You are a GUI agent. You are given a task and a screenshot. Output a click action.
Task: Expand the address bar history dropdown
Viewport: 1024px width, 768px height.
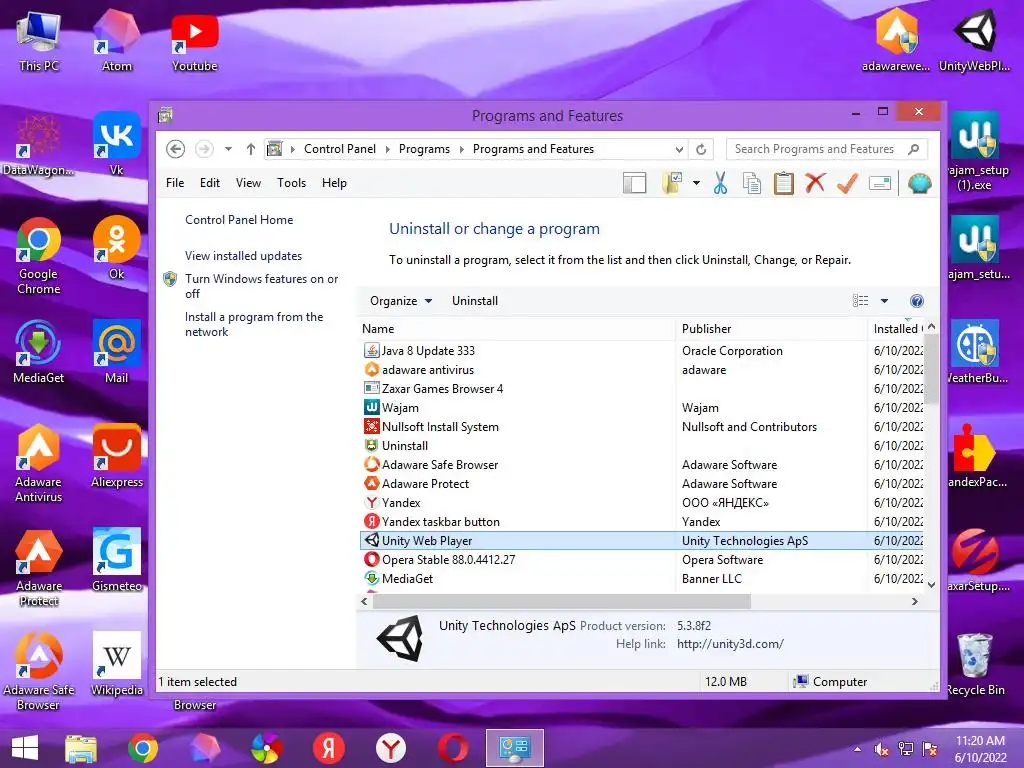pos(679,150)
